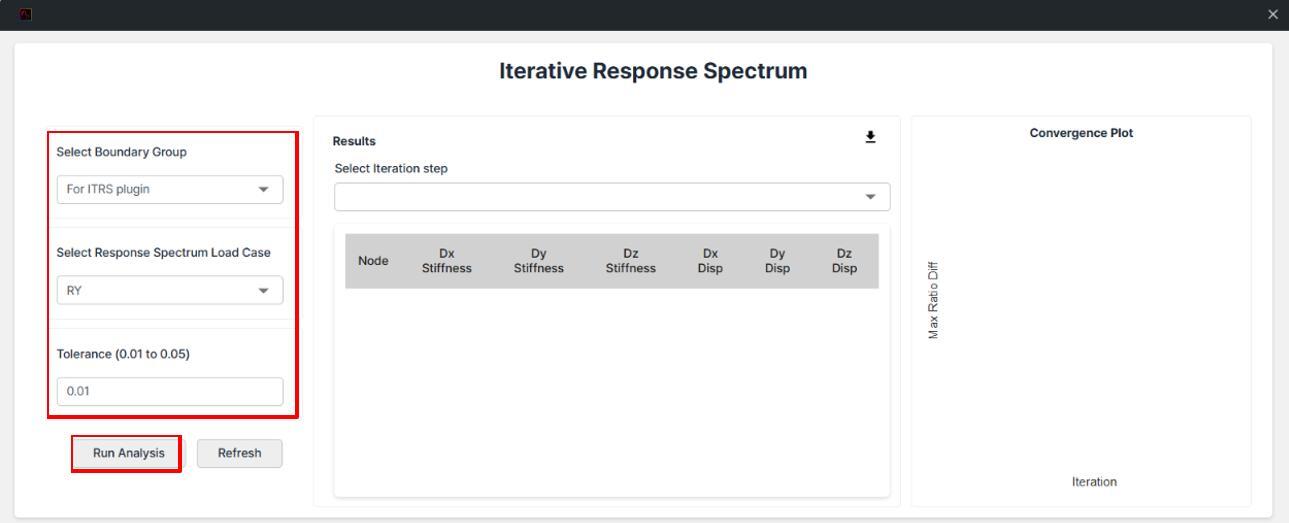The height and width of the screenshot is (523, 1289).
Task: Click the Dz Disp column header
Action: pyautogui.click(x=844, y=261)
